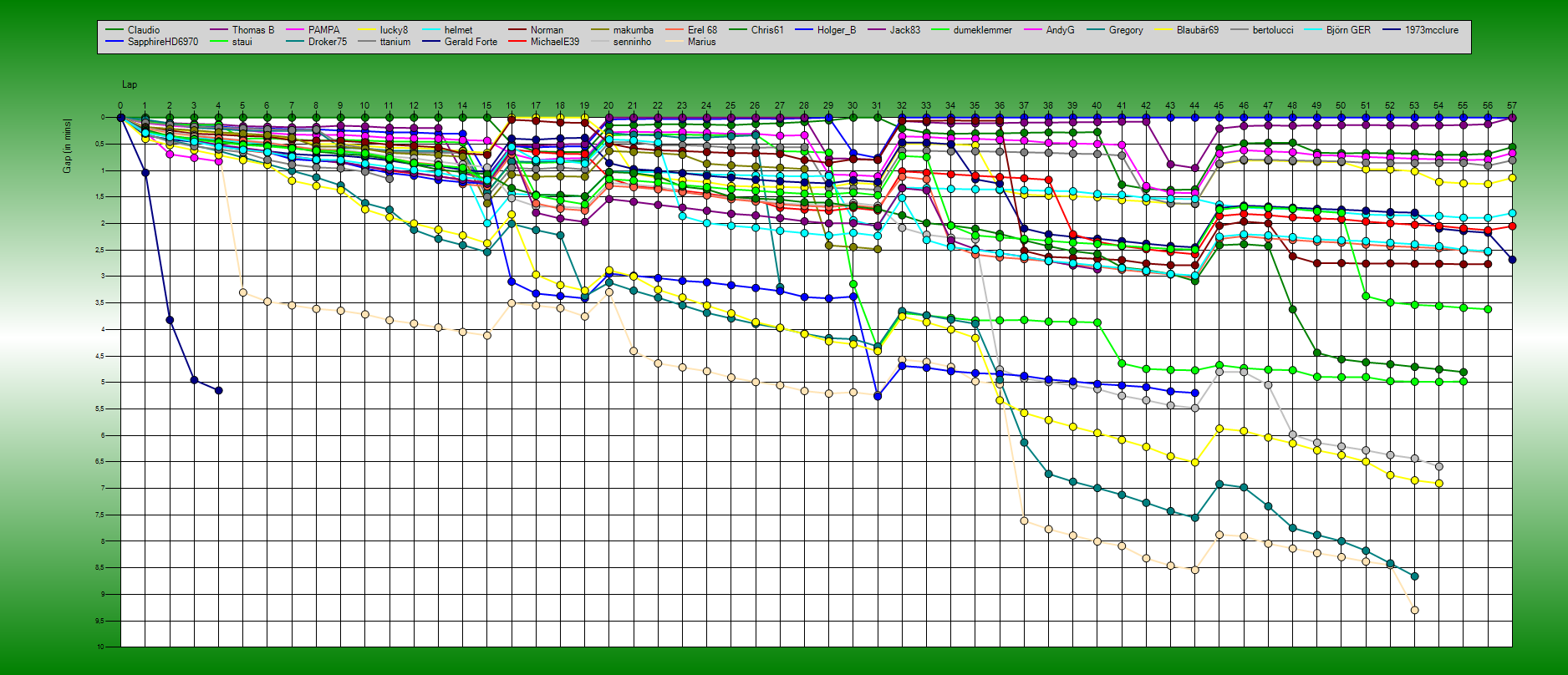Click the Gap (in mins) axis title
Screen dimensions: 1568x675
click(68, 146)
